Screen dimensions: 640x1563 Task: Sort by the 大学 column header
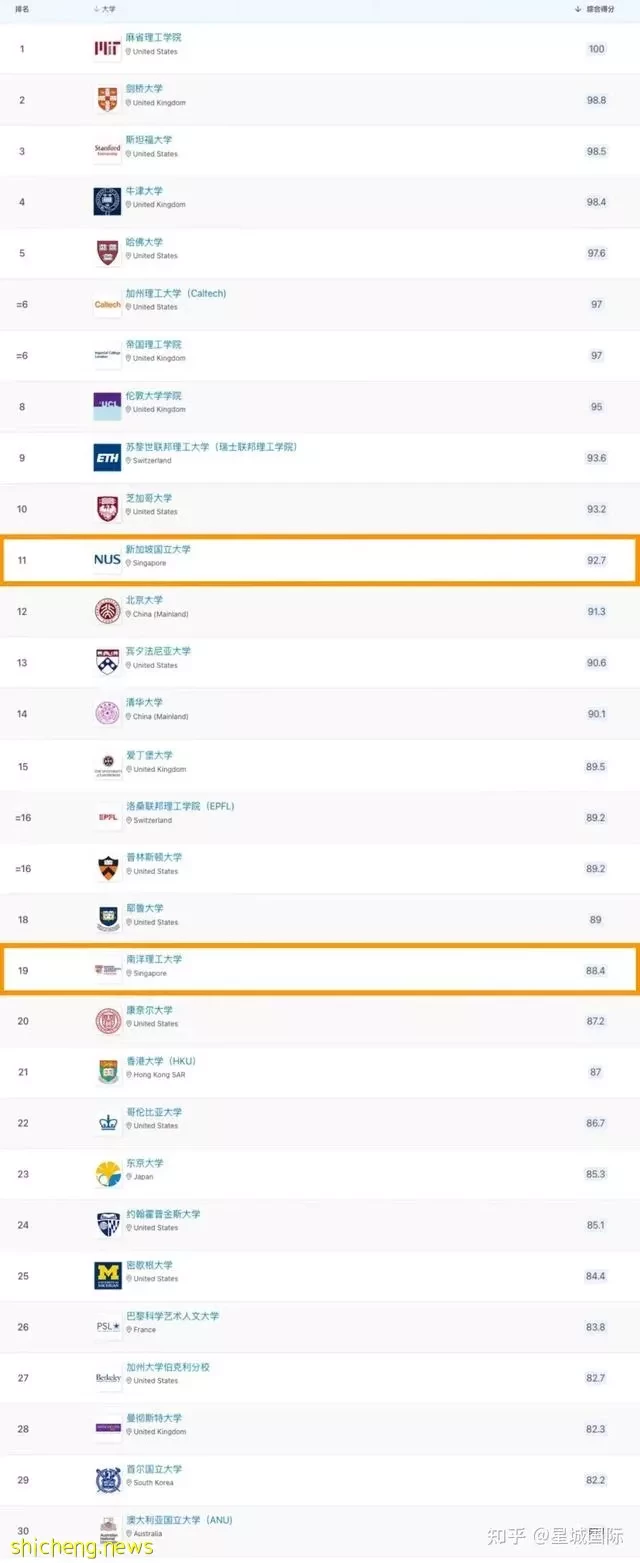pyautogui.click(x=104, y=8)
